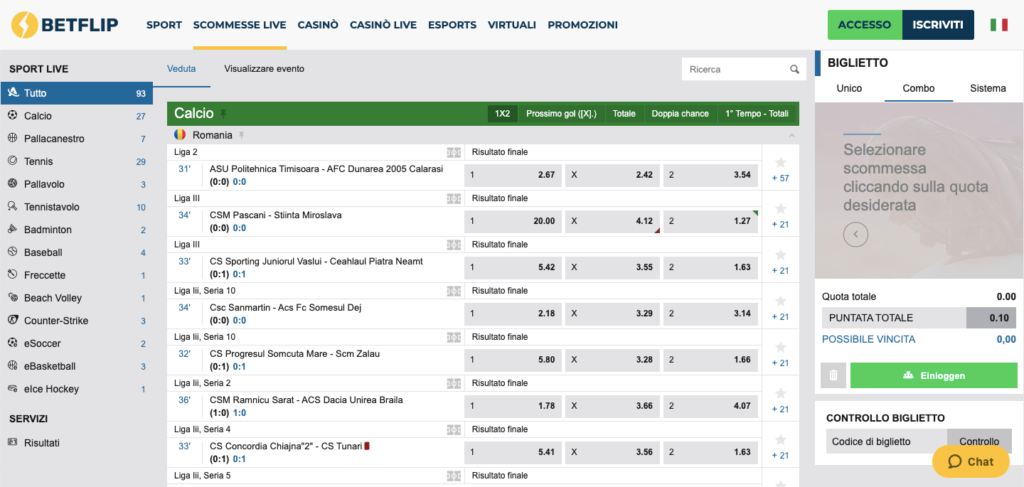Image resolution: width=1024 pixels, height=487 pixels.
Task: Bet on draw odds 4.12 for CSM Pascani
Action: coord(612,221)
